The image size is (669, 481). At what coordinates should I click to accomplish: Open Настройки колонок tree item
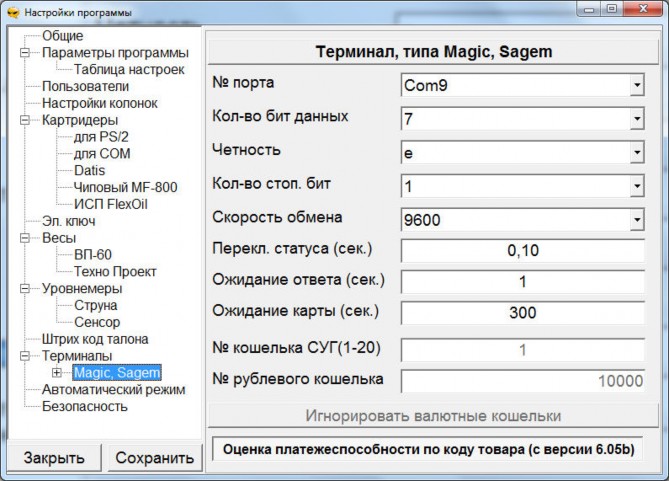tap(100, 103)
